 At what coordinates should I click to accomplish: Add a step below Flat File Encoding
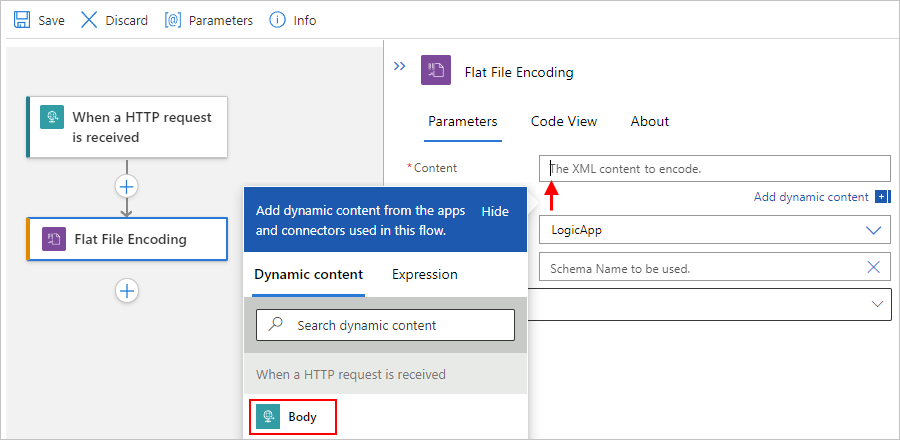(x=127, y=290)
